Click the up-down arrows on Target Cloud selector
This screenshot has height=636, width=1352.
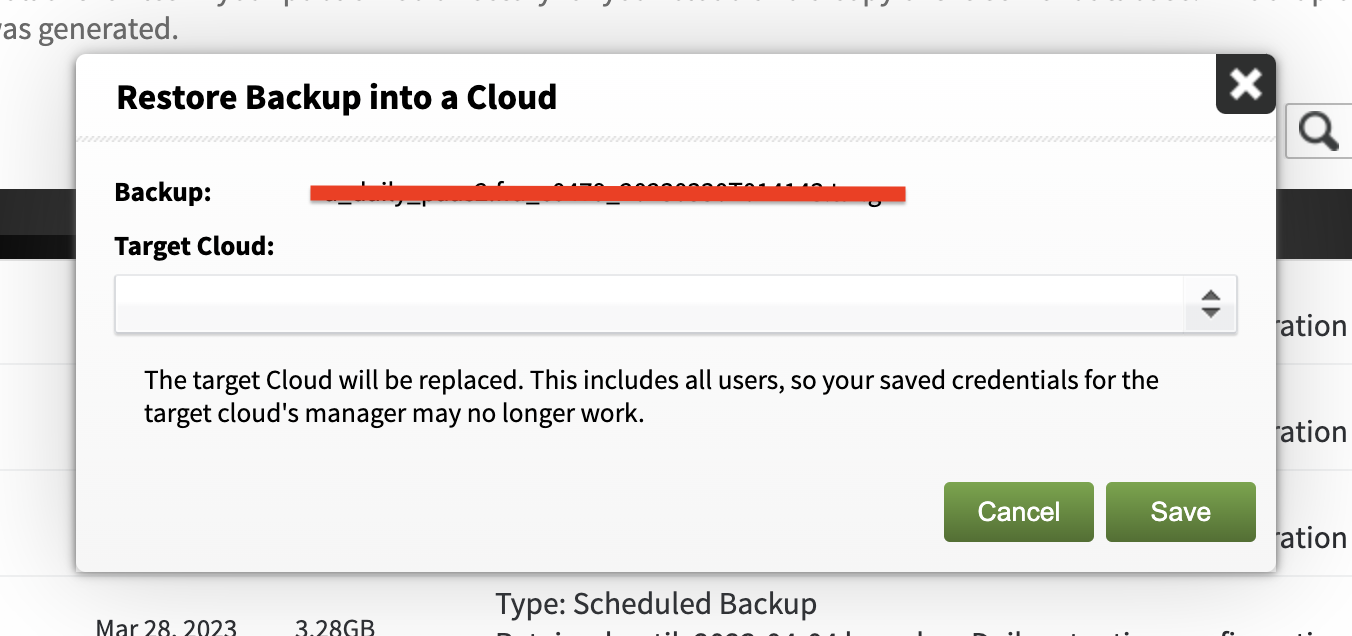[1210, 304]
